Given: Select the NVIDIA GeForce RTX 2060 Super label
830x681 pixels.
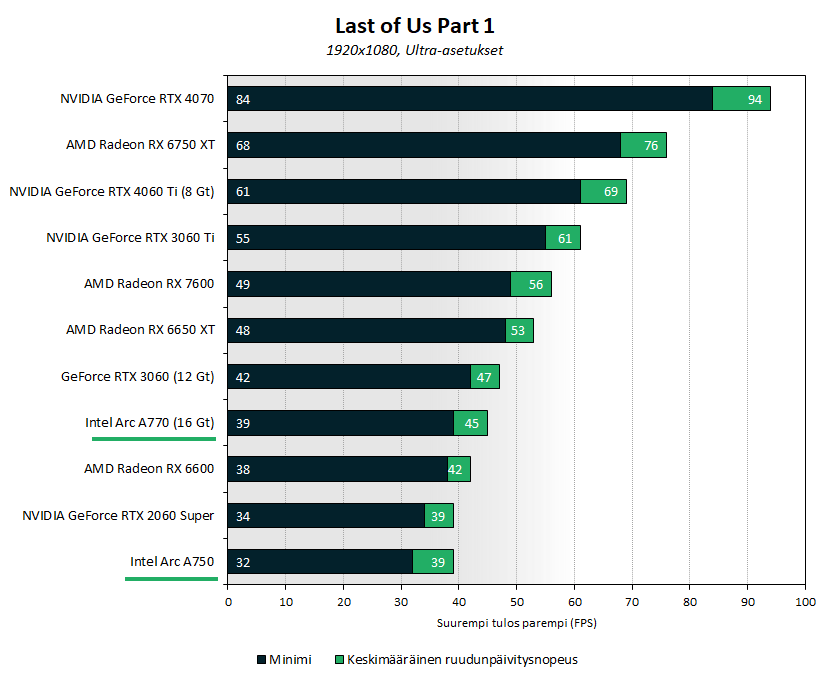Looking at the screenshot, I should 118,515.
